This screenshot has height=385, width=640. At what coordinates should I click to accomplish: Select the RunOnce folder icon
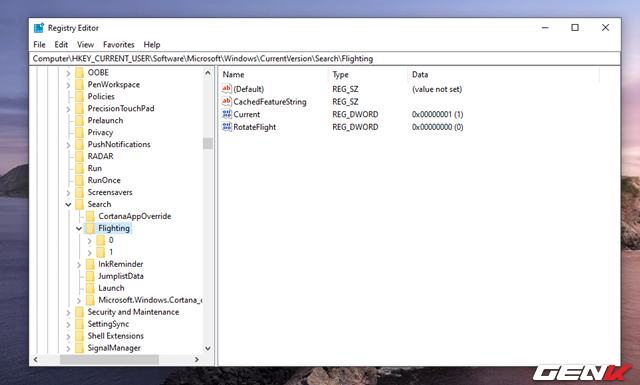80,180
